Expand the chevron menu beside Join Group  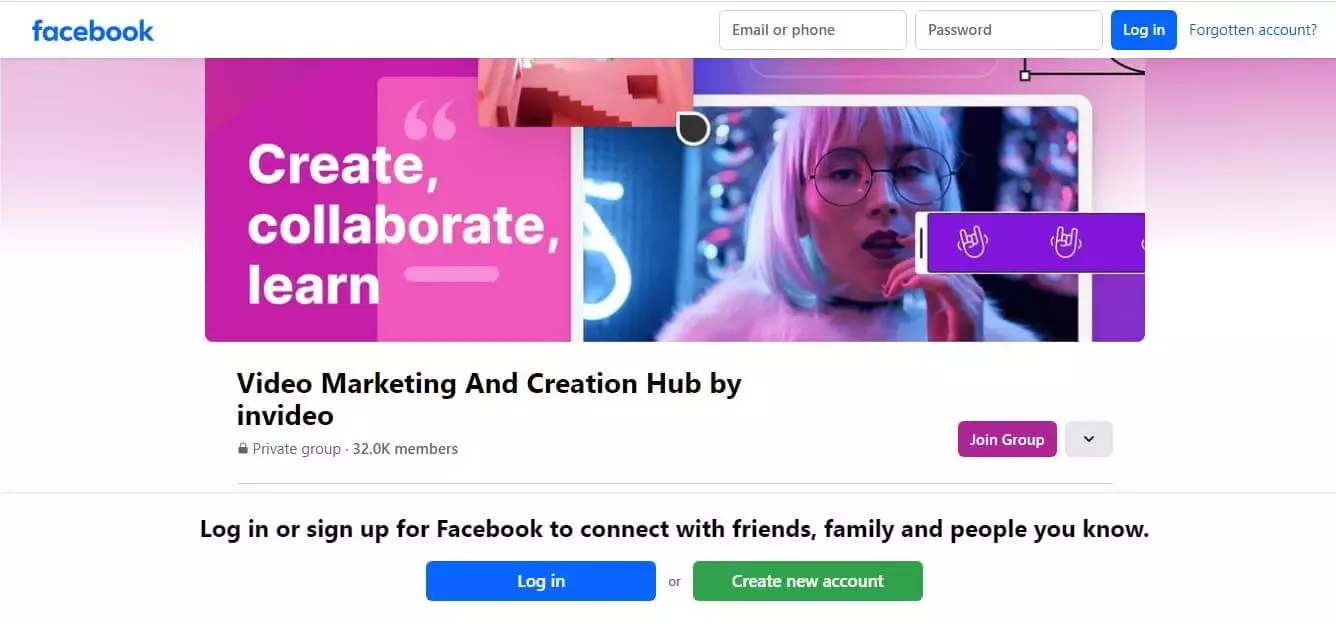[x=1089, y=439]
